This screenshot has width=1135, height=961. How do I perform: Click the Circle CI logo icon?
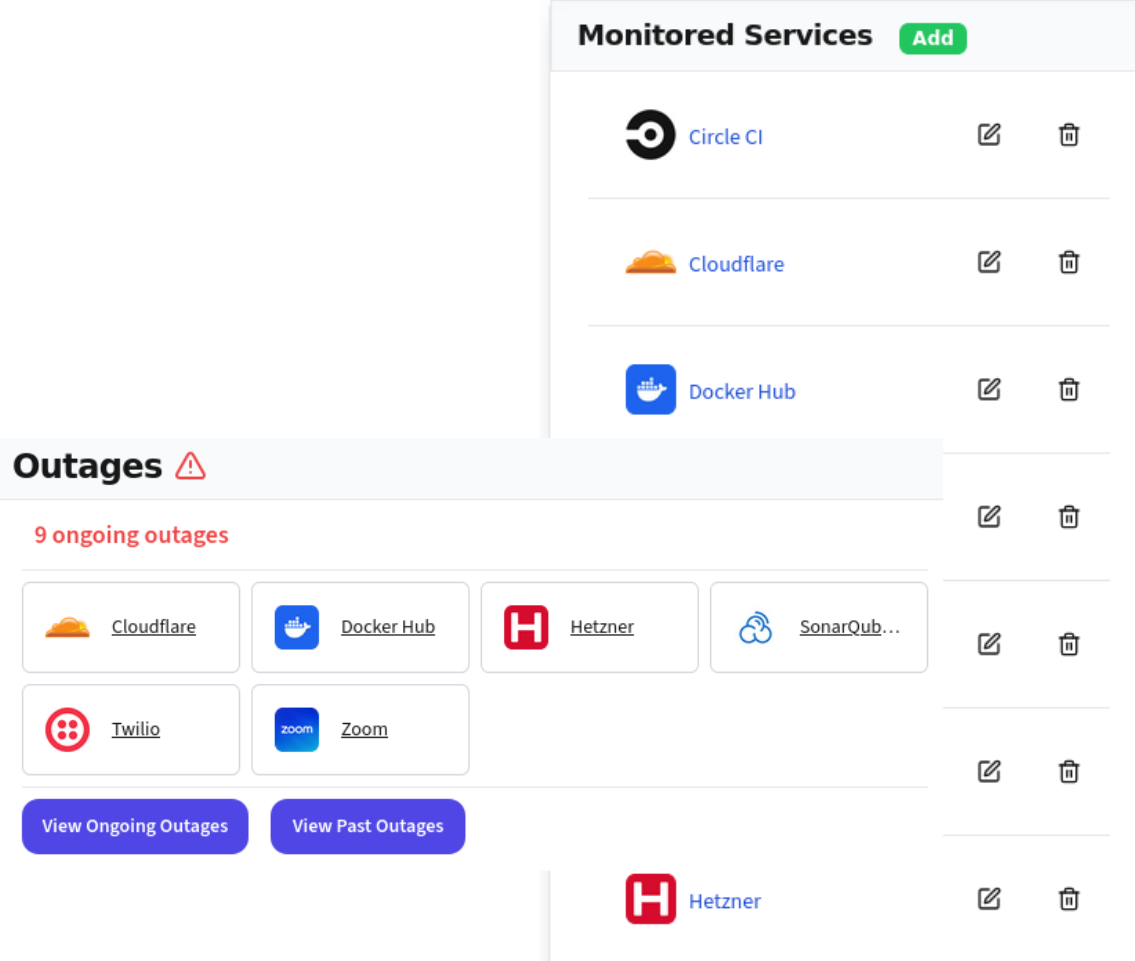pos(650,135)
